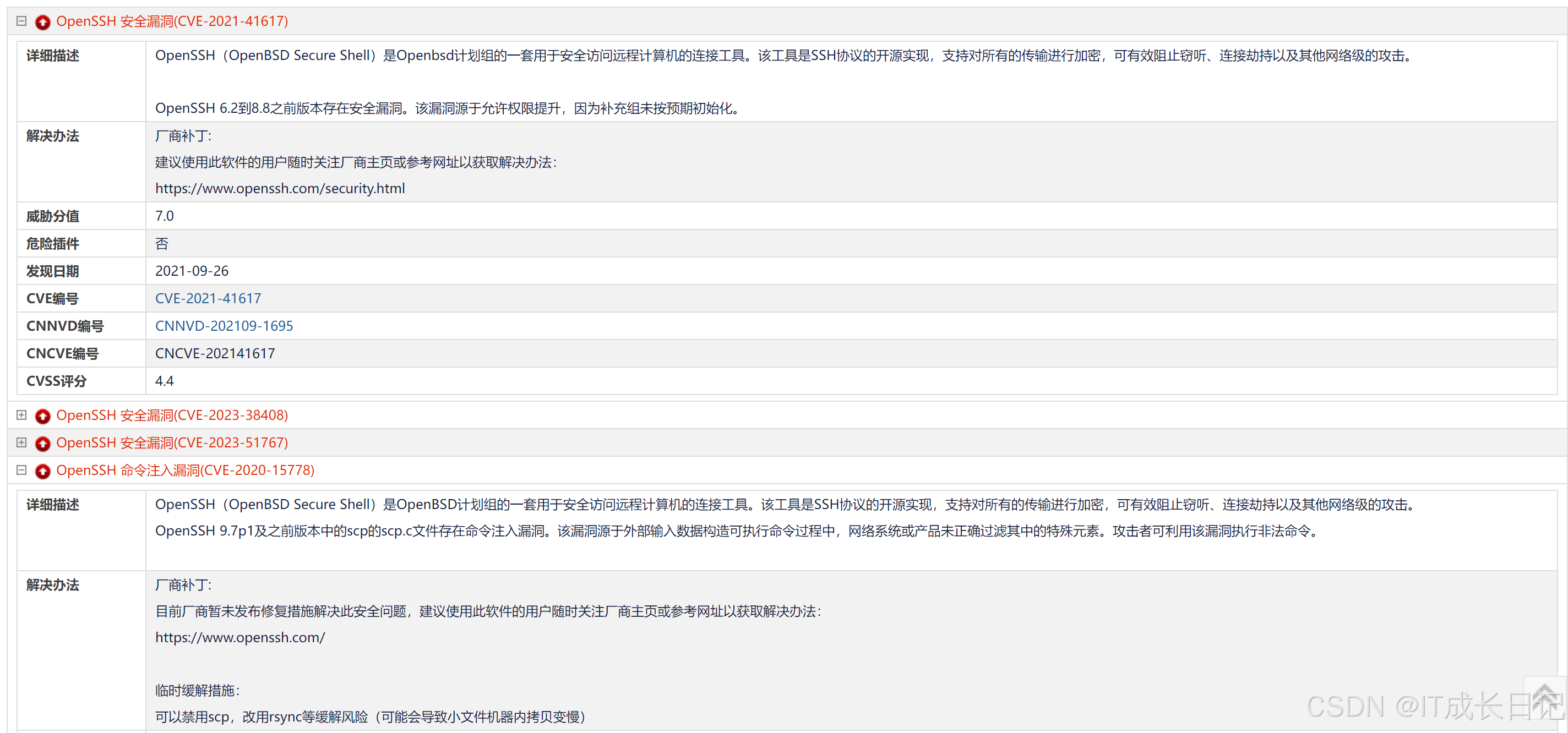Click the red severity icon for CVE-2021-41617
Viewport: 1568px width, 733px height.
click(x=42, y=23)
